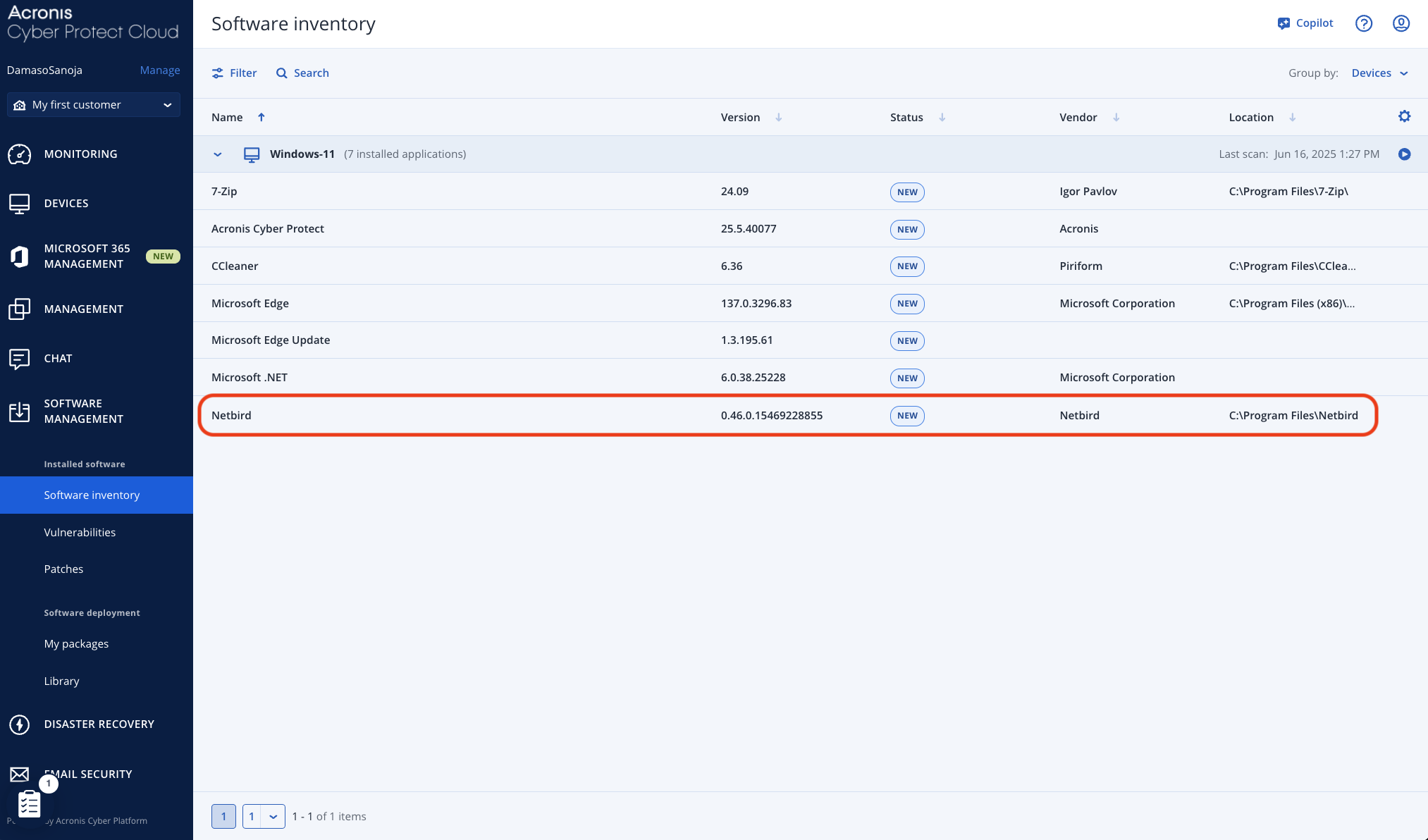
Task: Select the Microsoft .NET row
Action: [811, 377]
